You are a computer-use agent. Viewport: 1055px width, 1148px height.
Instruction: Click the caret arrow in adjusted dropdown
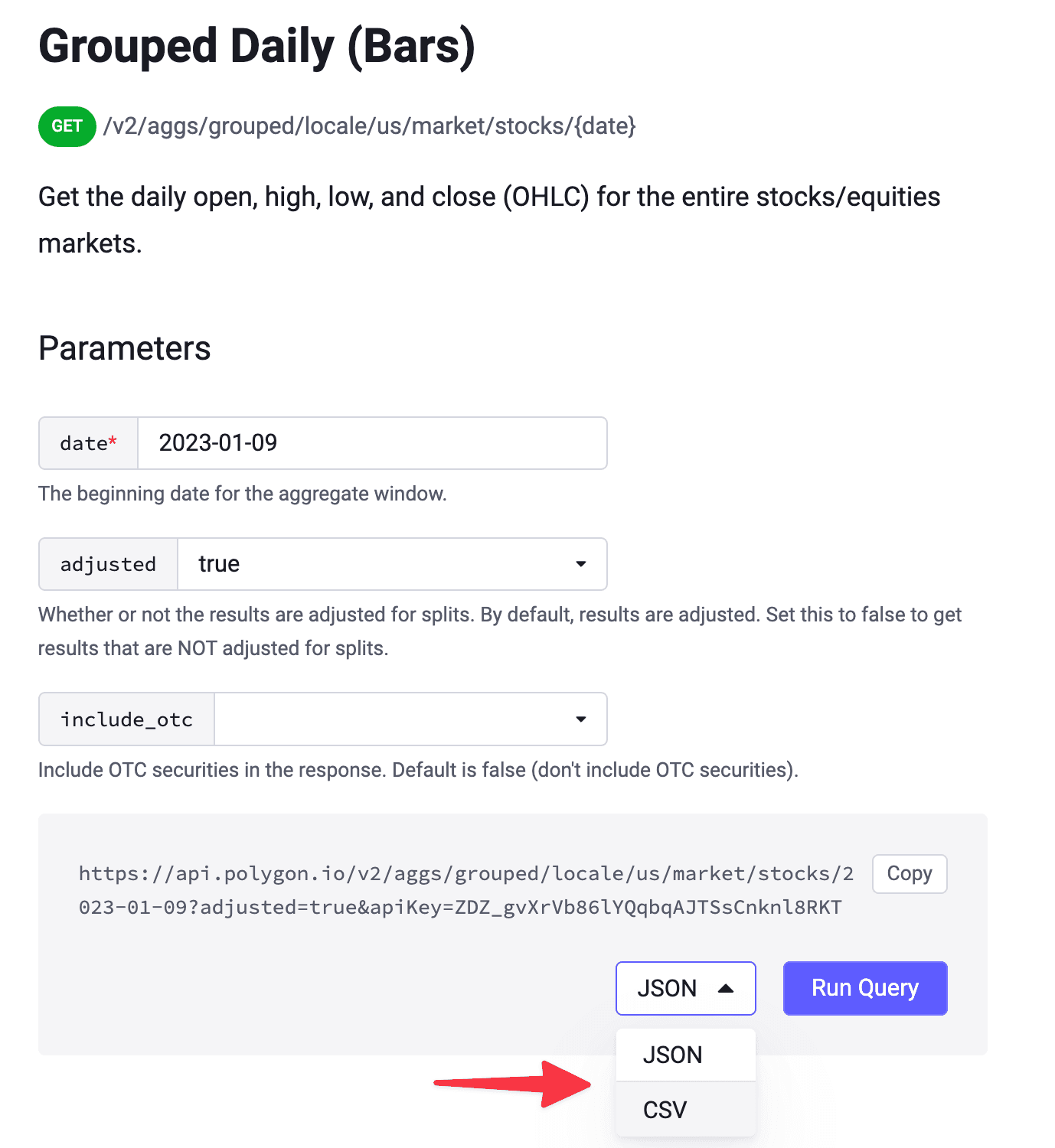coord(581,564)
